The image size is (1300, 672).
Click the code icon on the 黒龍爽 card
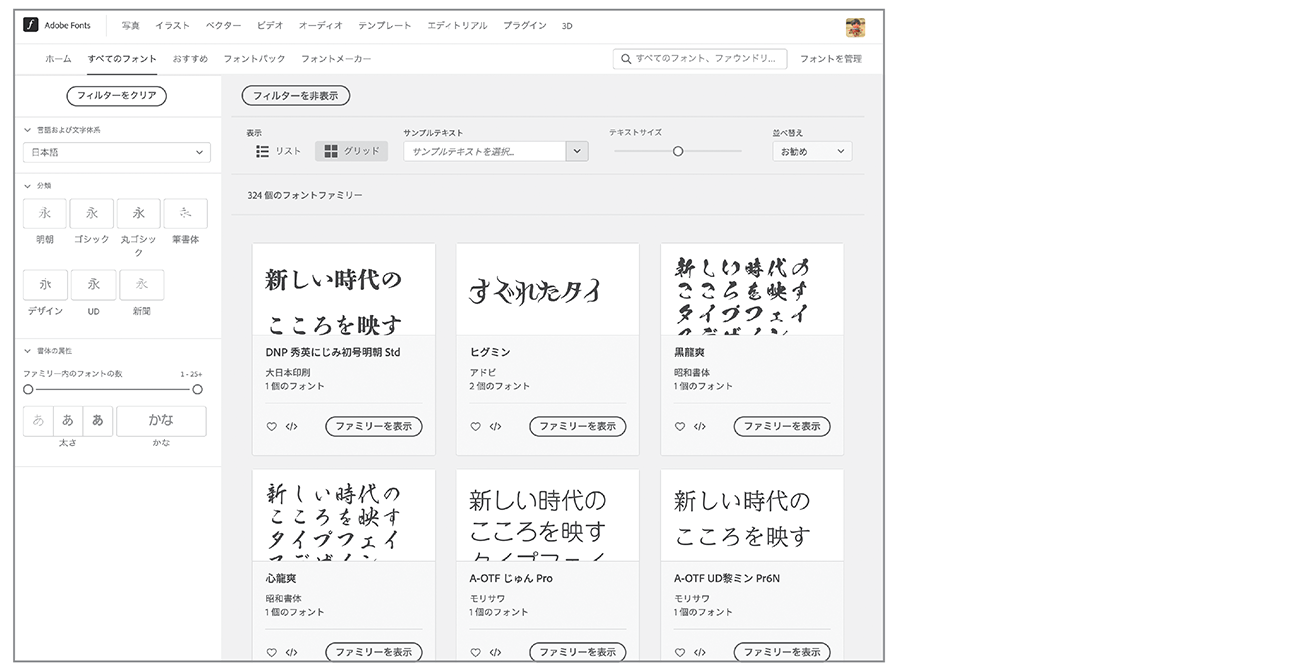click(700, 426)
